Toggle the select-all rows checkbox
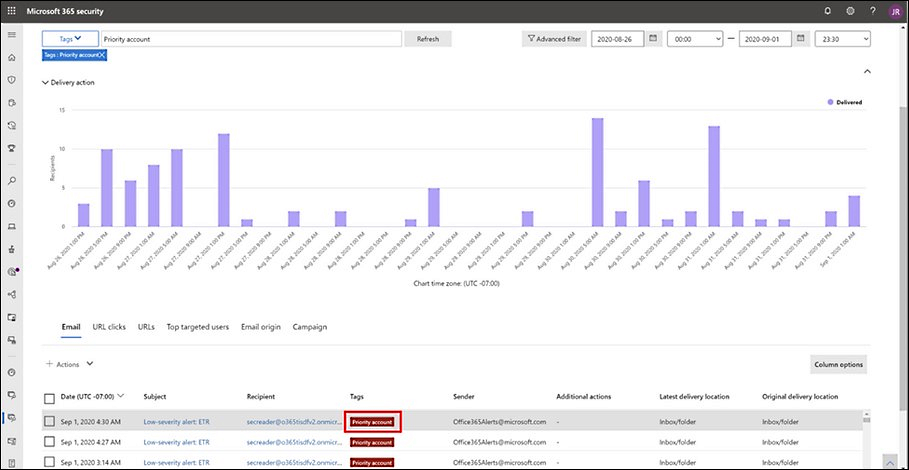This screenshot has height=470, width=909. click(49, 398)
